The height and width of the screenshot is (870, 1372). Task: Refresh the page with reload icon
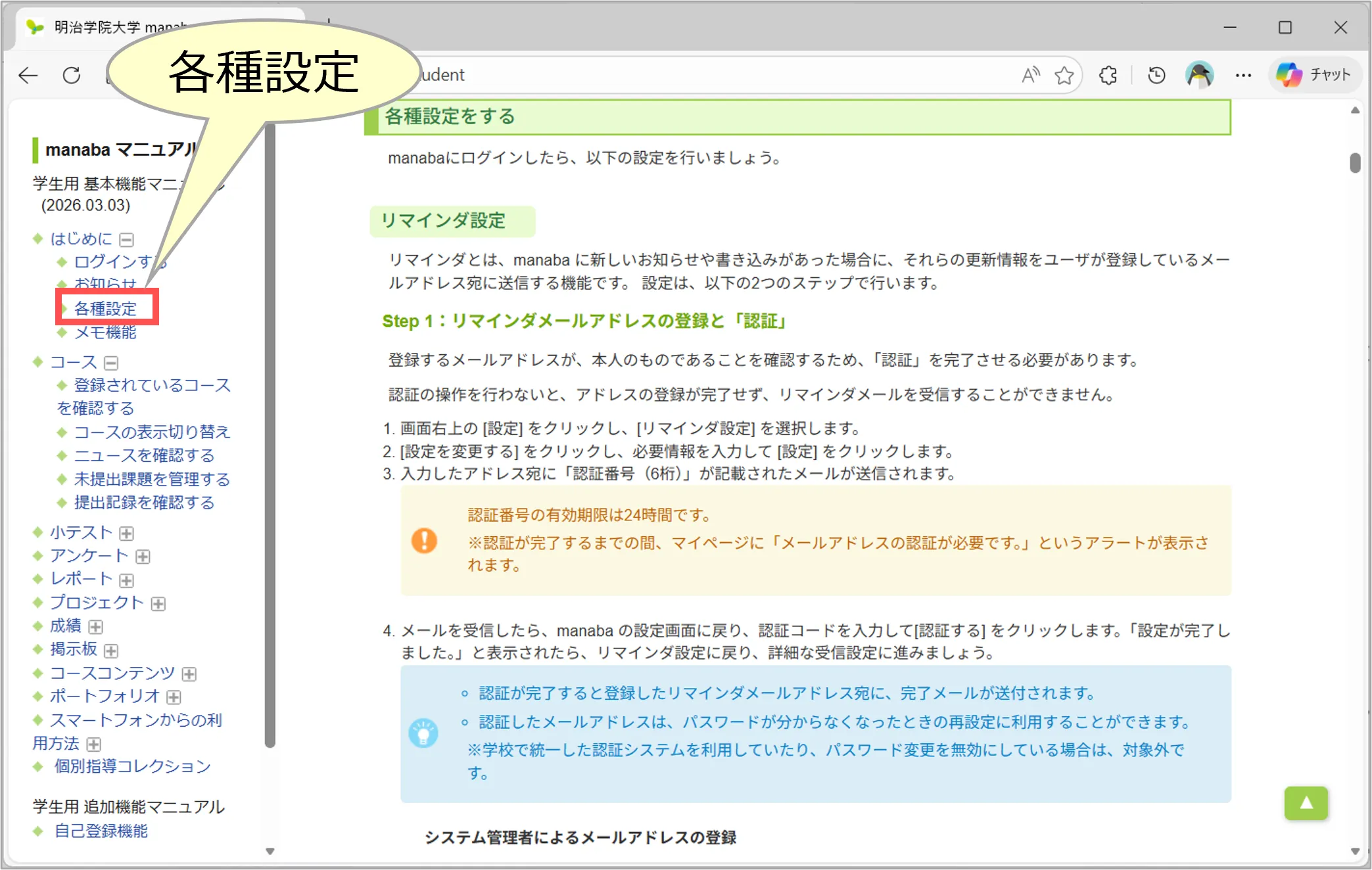point(72,76)
